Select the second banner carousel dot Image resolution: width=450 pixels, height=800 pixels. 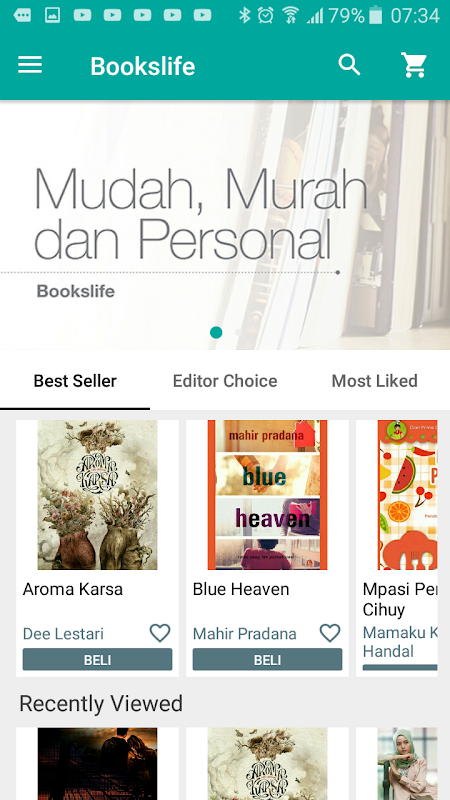[238, 333]
